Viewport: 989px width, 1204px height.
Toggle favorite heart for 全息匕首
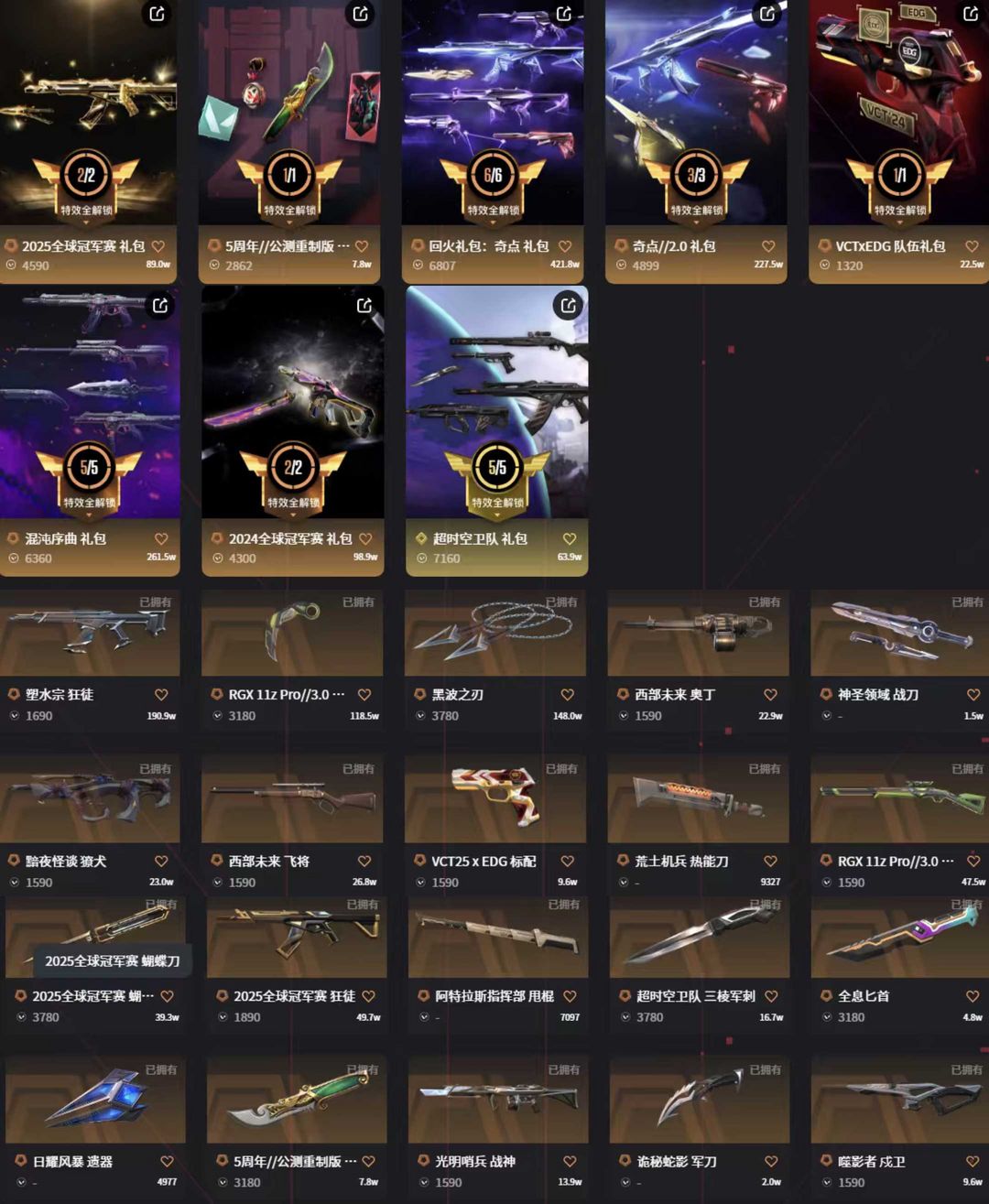(x=973, y=996)
